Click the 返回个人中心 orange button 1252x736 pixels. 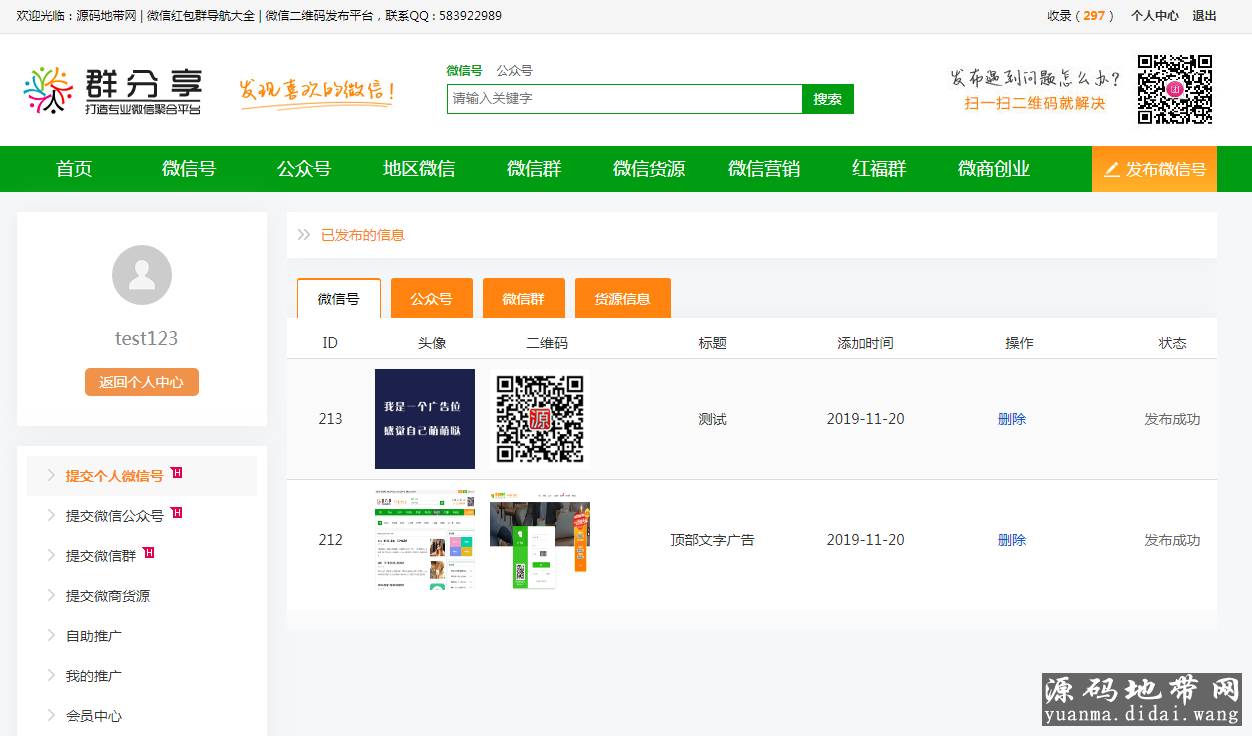coord(142,382)
